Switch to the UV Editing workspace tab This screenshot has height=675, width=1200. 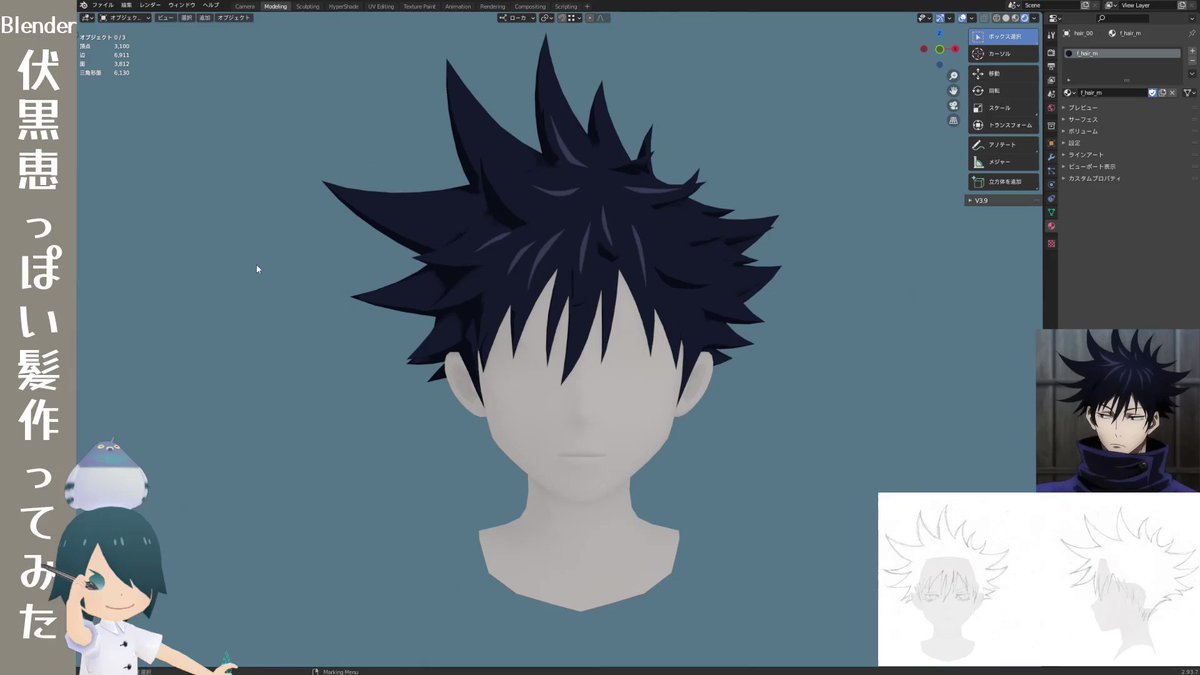click(x=381, y=6)
